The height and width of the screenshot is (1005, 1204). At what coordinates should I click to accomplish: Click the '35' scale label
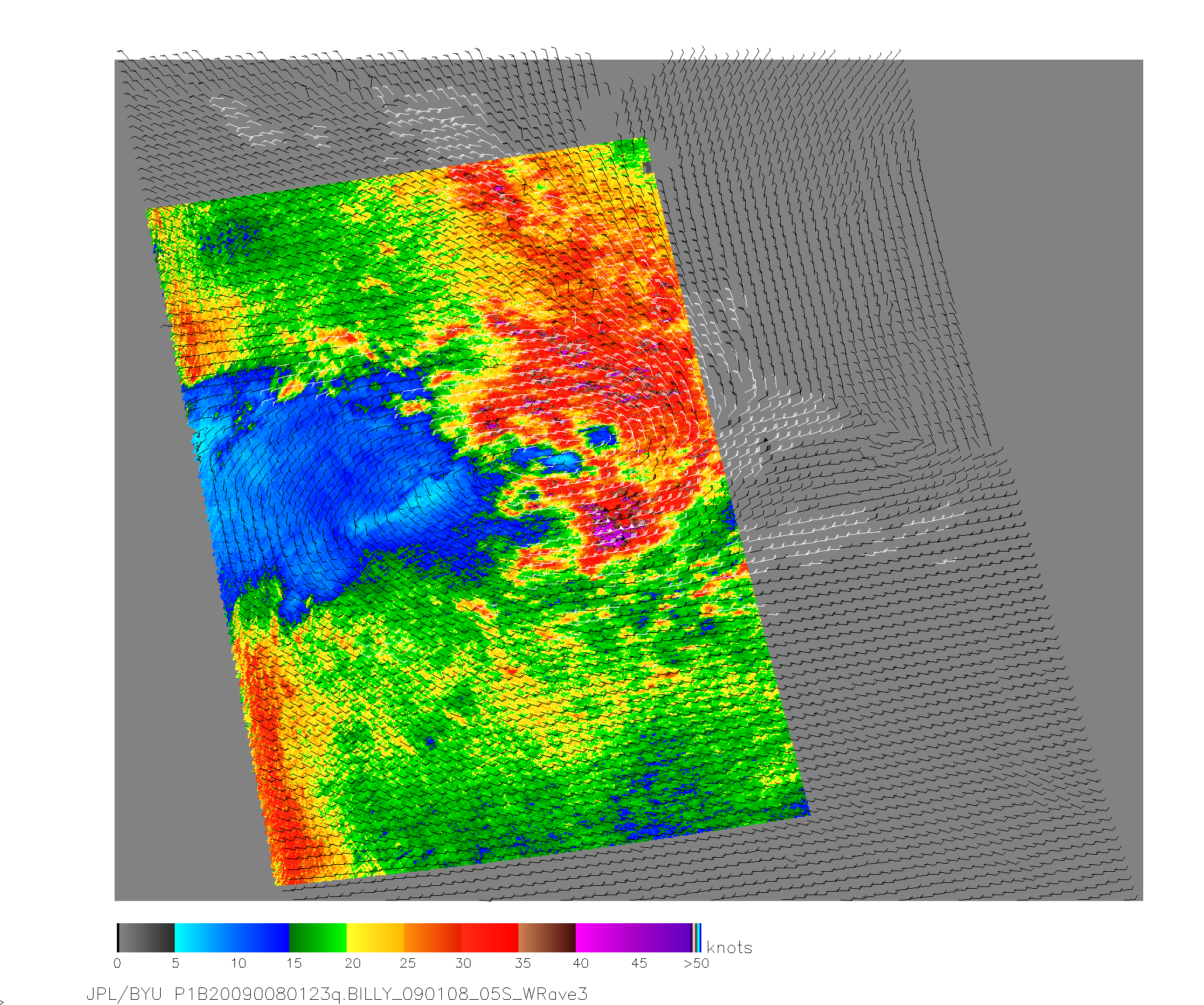click(x=523, y=964)
